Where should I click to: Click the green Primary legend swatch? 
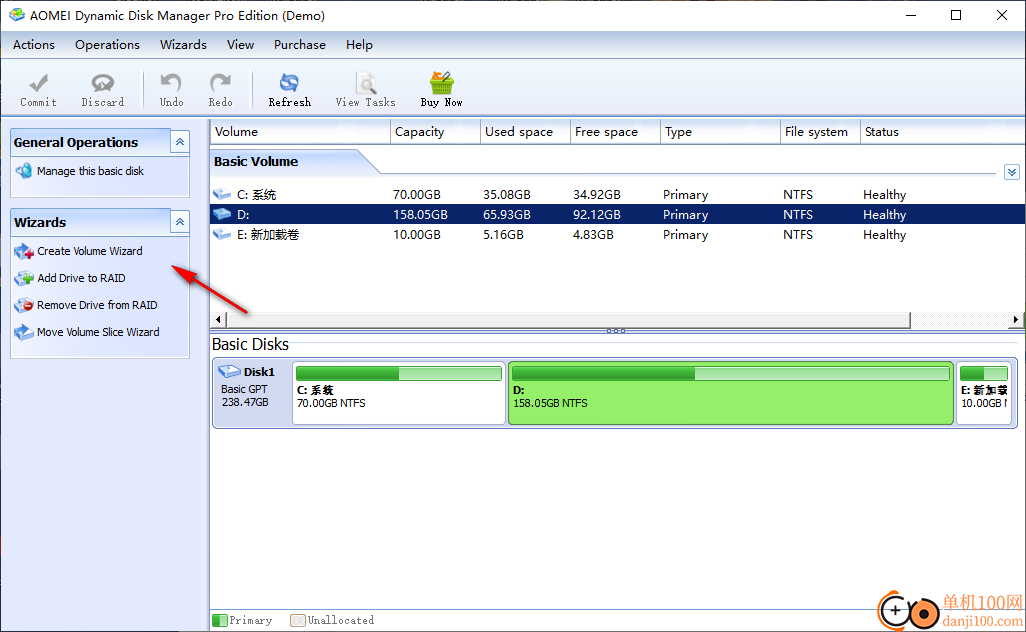(x=220, y=620)
